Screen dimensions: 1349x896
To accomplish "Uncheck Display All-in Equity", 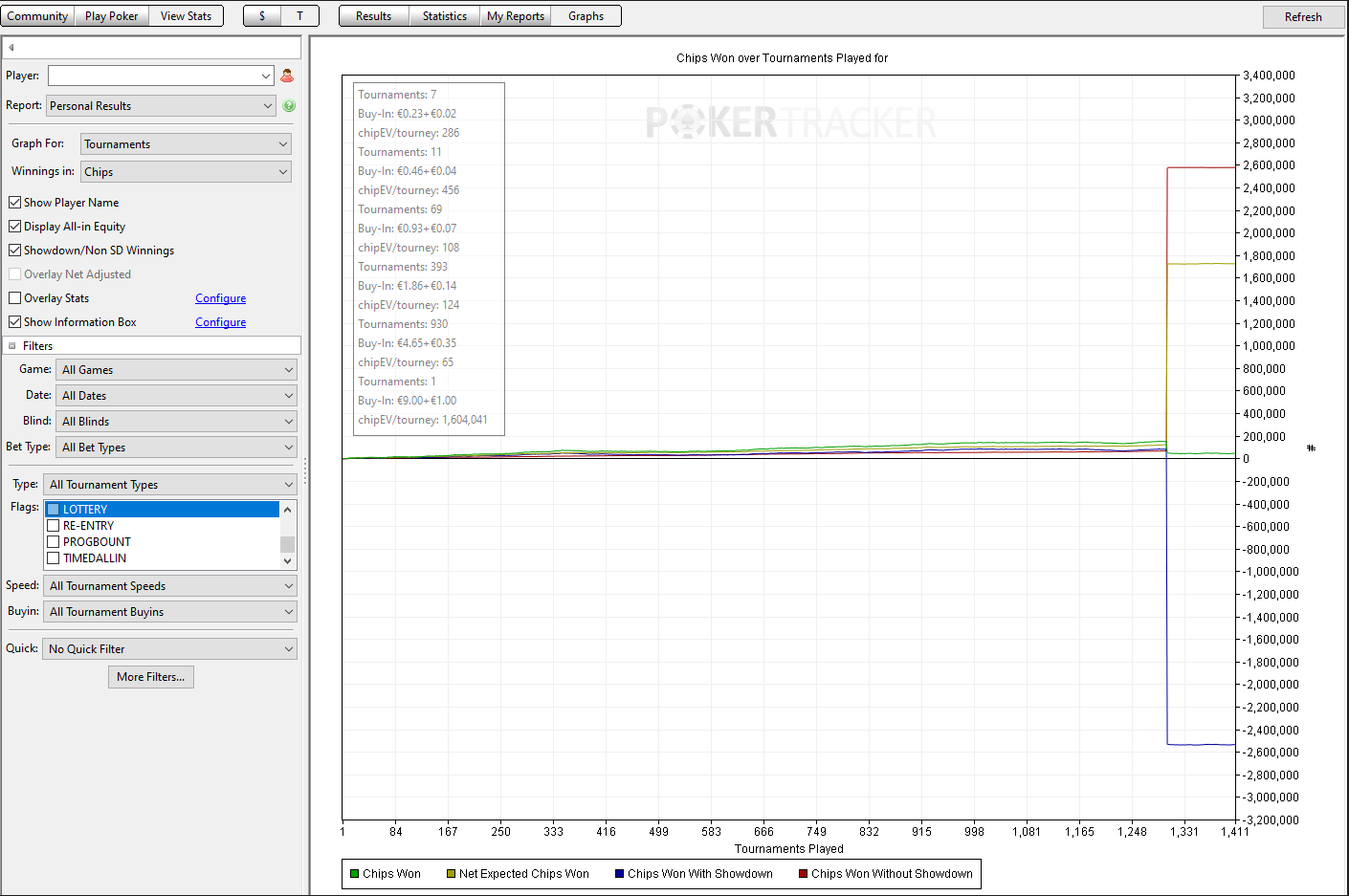I will tap(14, 227).
